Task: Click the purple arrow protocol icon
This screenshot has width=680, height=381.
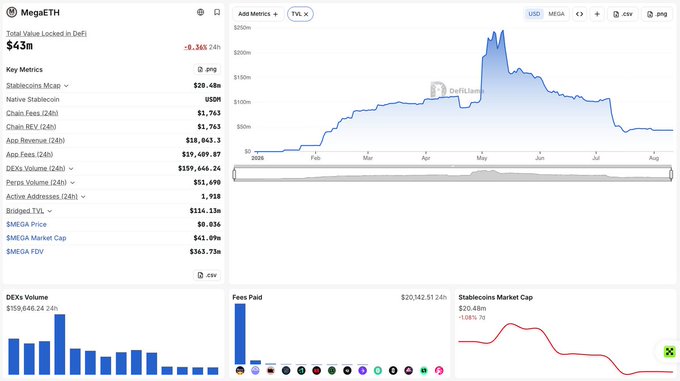Action: (x=363, y=371)
